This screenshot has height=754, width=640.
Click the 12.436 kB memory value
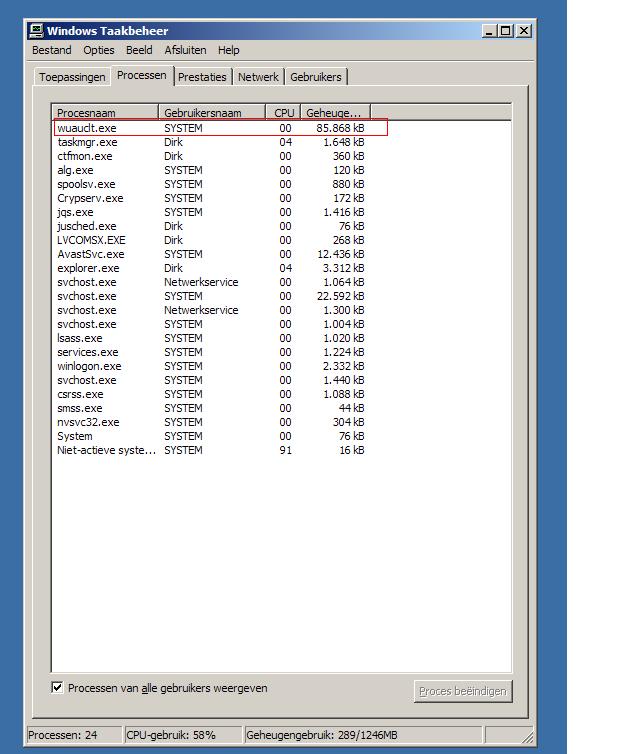click(x=340, y=254)
